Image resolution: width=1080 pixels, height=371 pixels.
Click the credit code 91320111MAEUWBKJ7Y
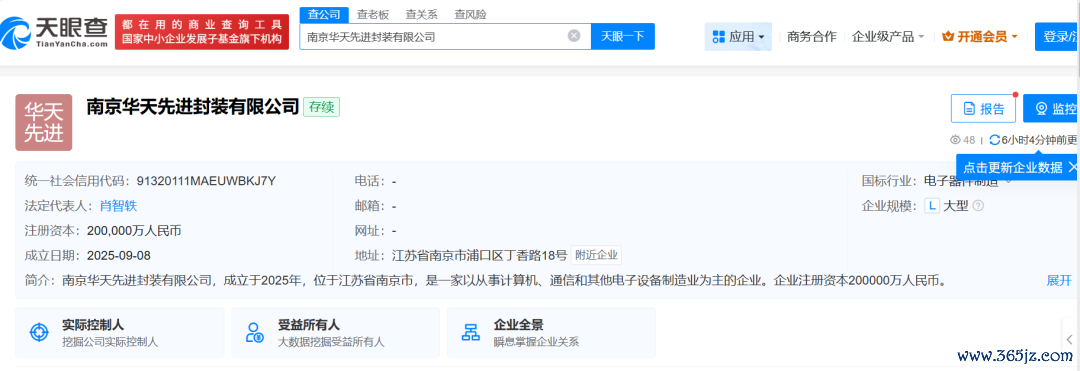206,181
